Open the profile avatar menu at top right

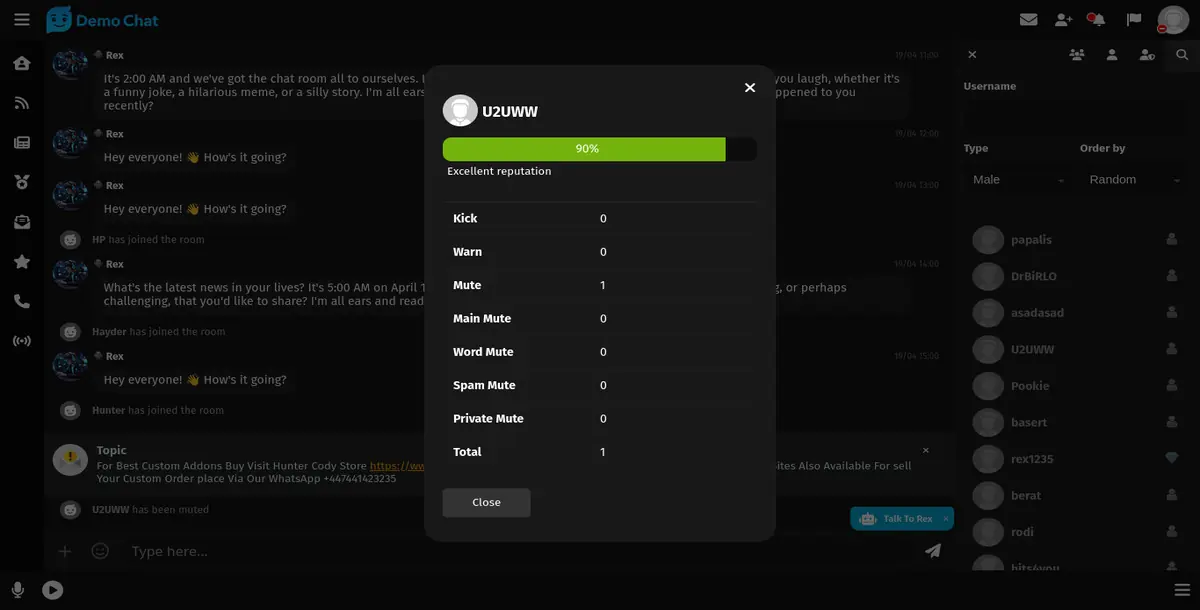1172,20
